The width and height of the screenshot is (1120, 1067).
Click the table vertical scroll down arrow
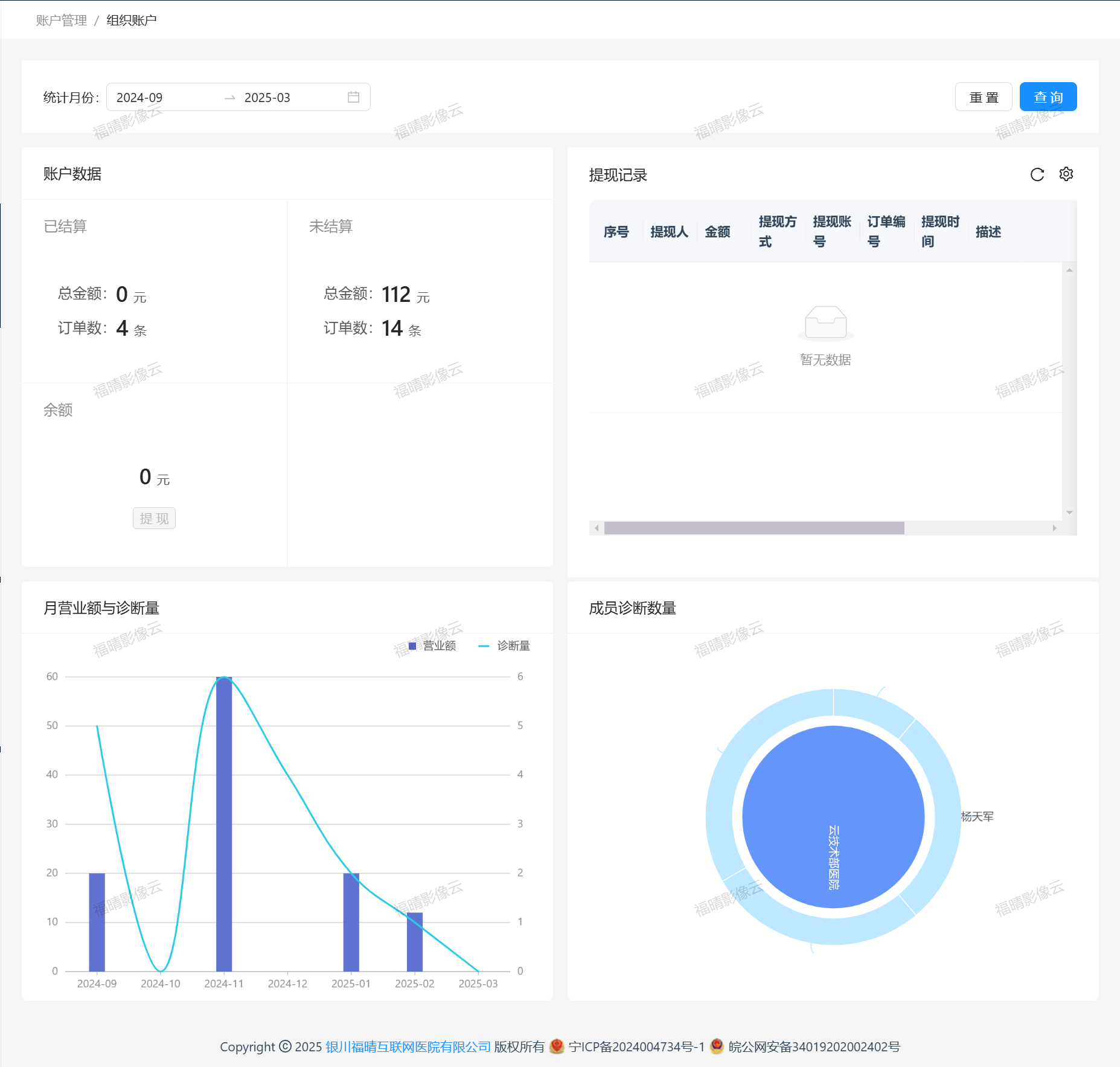point(1069,513)
